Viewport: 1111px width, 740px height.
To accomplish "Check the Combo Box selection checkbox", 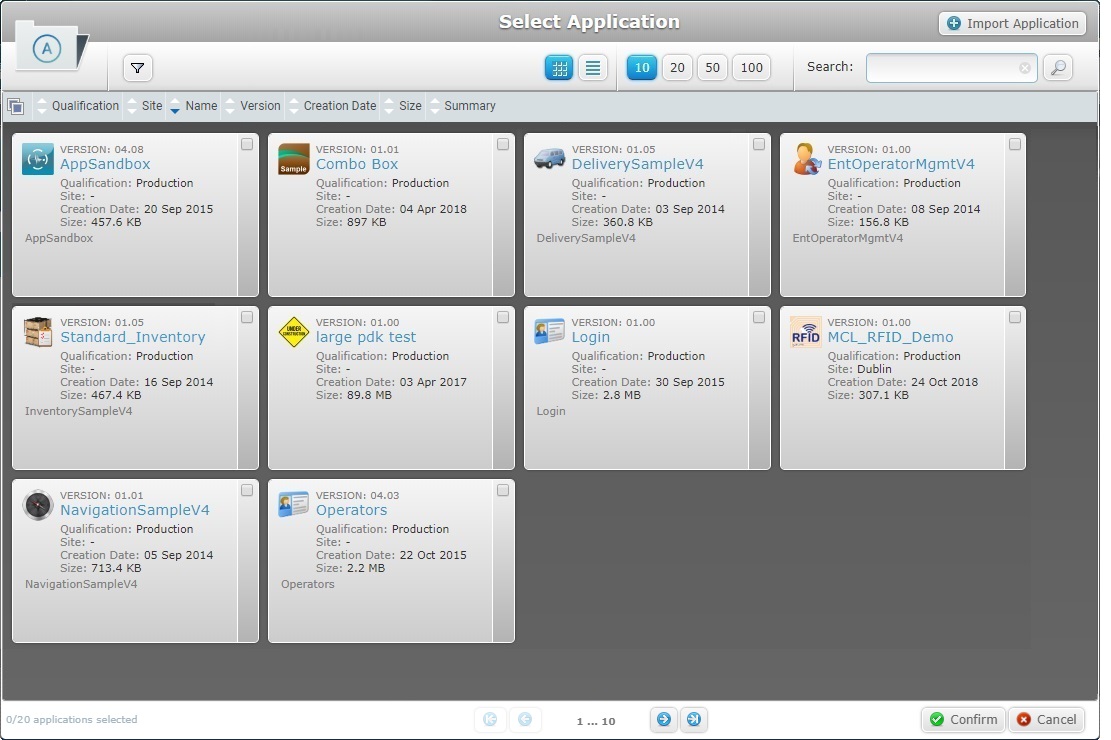I will 503,144.
